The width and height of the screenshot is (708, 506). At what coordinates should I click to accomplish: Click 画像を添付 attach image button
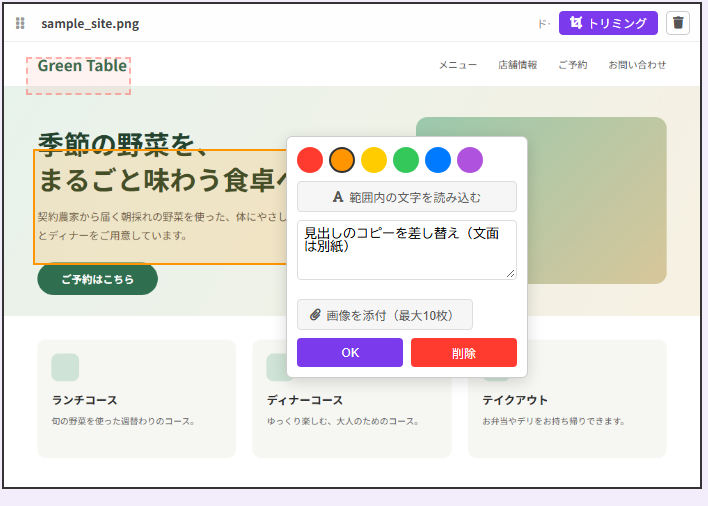click(x=385, y=315)
